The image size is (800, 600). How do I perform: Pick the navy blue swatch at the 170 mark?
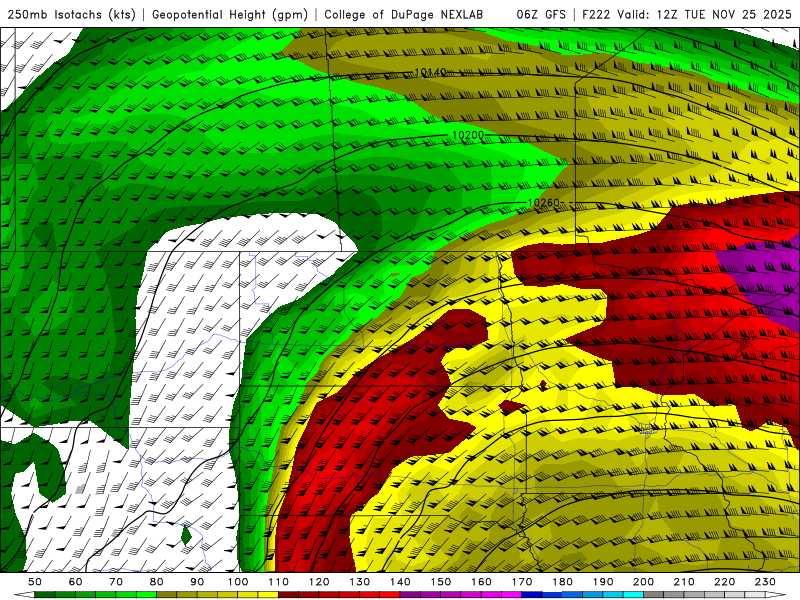[532, 595]
